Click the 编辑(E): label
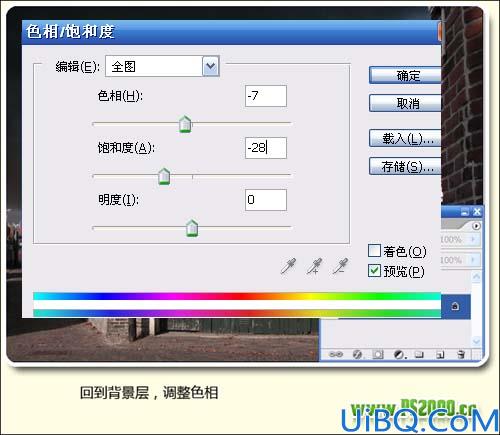 (78, 67)
